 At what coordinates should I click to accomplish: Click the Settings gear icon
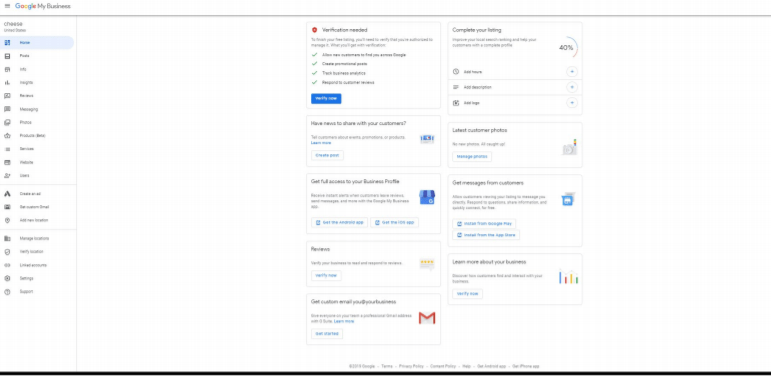coord(7,278)
